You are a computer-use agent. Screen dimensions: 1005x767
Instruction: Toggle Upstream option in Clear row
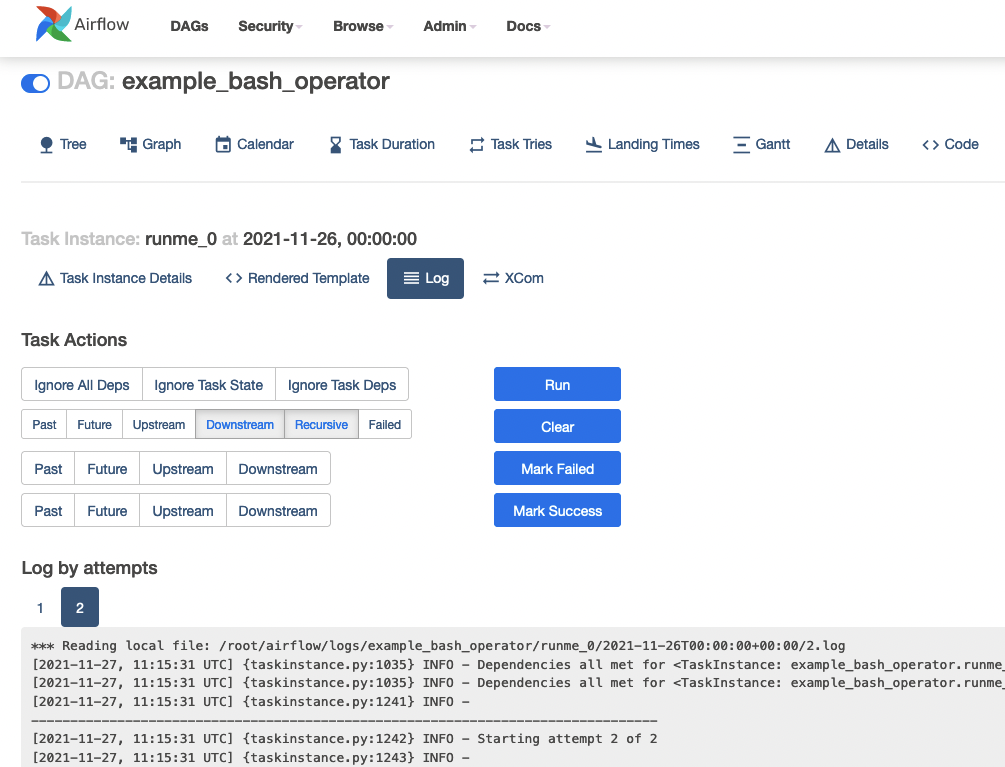(x=159, y=424)
